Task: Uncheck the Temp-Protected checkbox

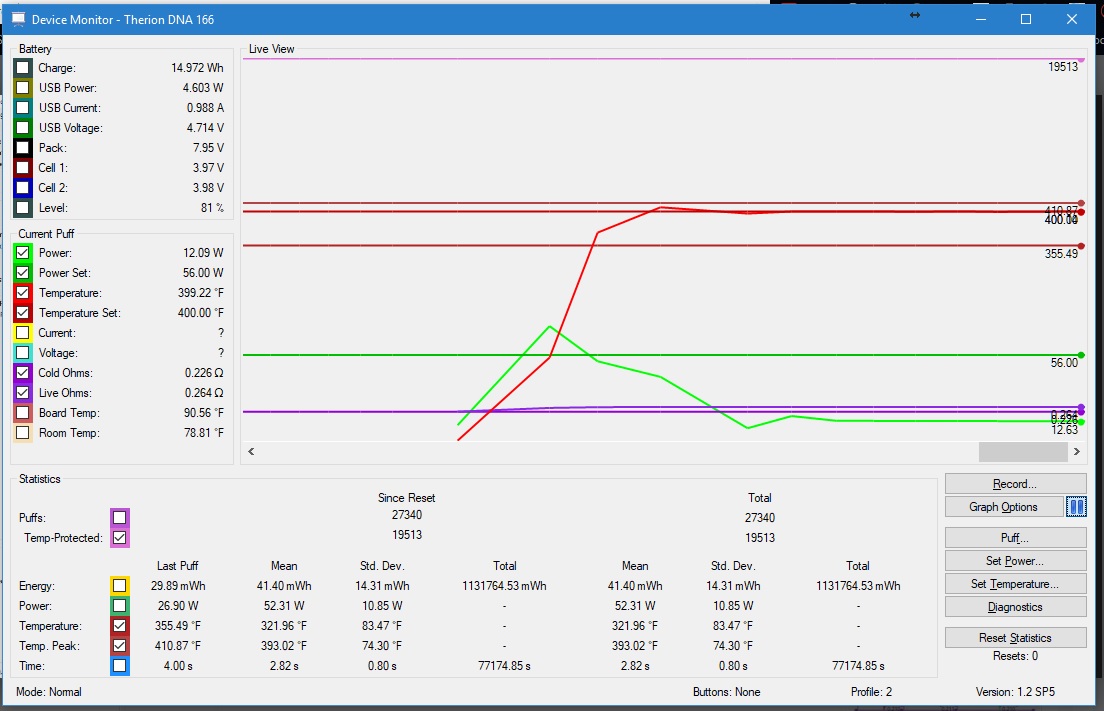Action: (x=120, y=538)
